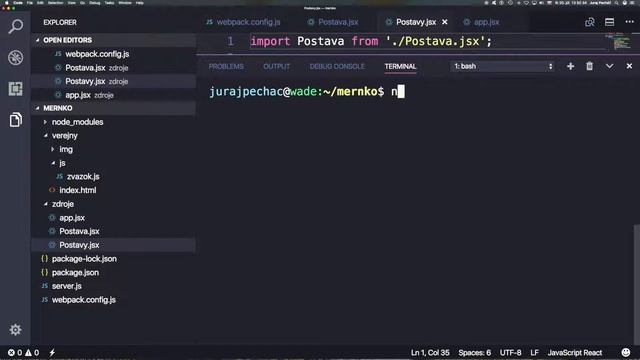Change encoding via UTF-8 status
This screenshot has height=360, width=640.
pyautogui.click(x=510, y=353)
